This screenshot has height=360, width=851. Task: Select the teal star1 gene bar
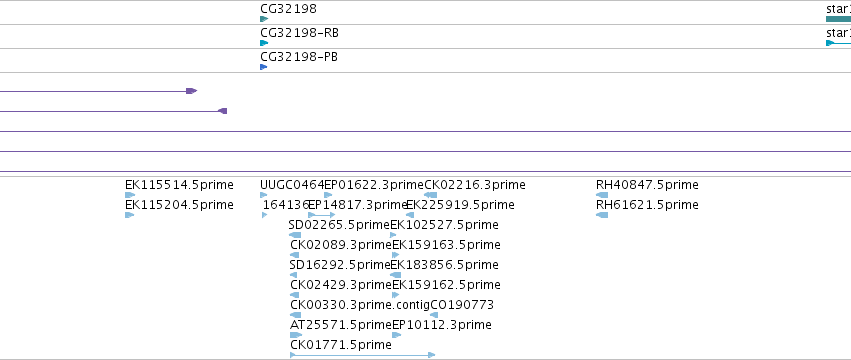839,19
